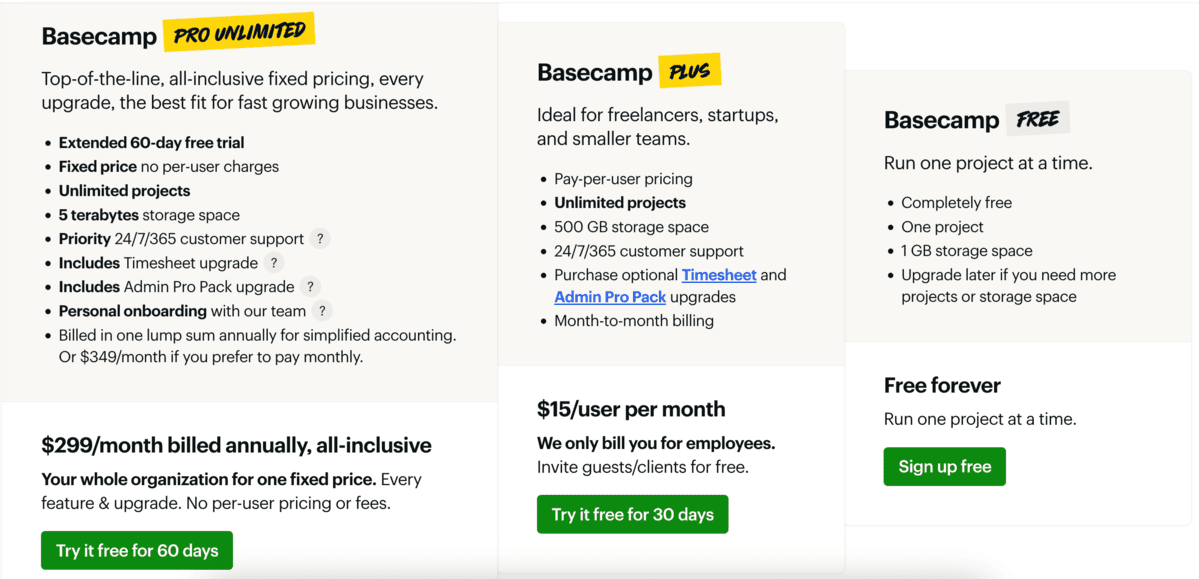Click the Free forever heading

pos(942,386)
